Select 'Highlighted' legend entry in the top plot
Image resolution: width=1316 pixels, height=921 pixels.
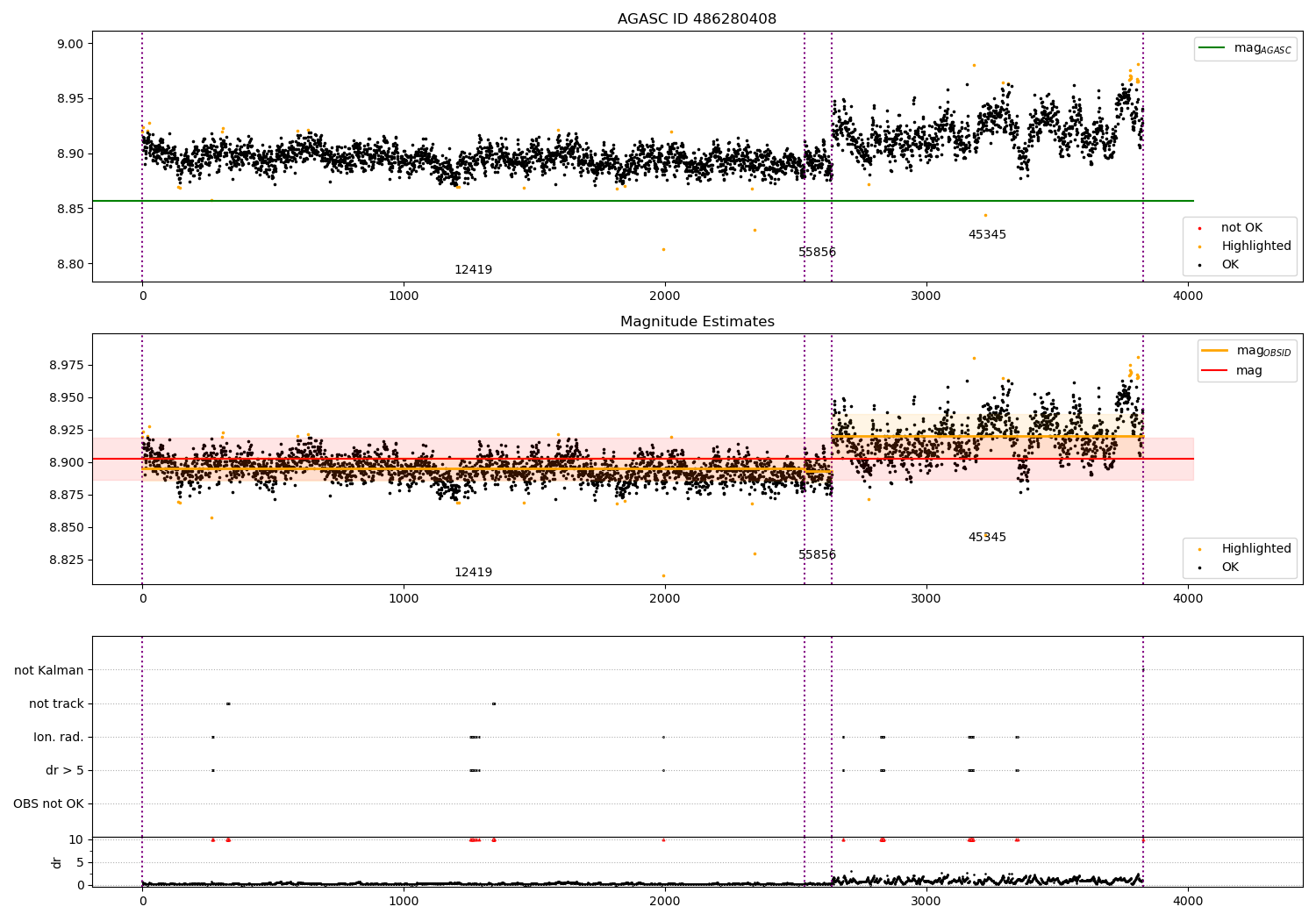coord(1255,246)
